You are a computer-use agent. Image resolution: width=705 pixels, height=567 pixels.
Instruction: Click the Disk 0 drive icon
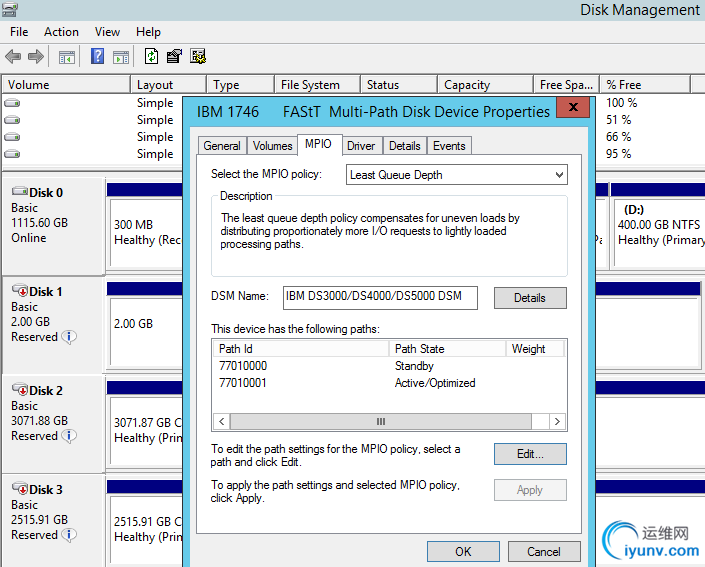pyautogui.click(x=20, y=191)
